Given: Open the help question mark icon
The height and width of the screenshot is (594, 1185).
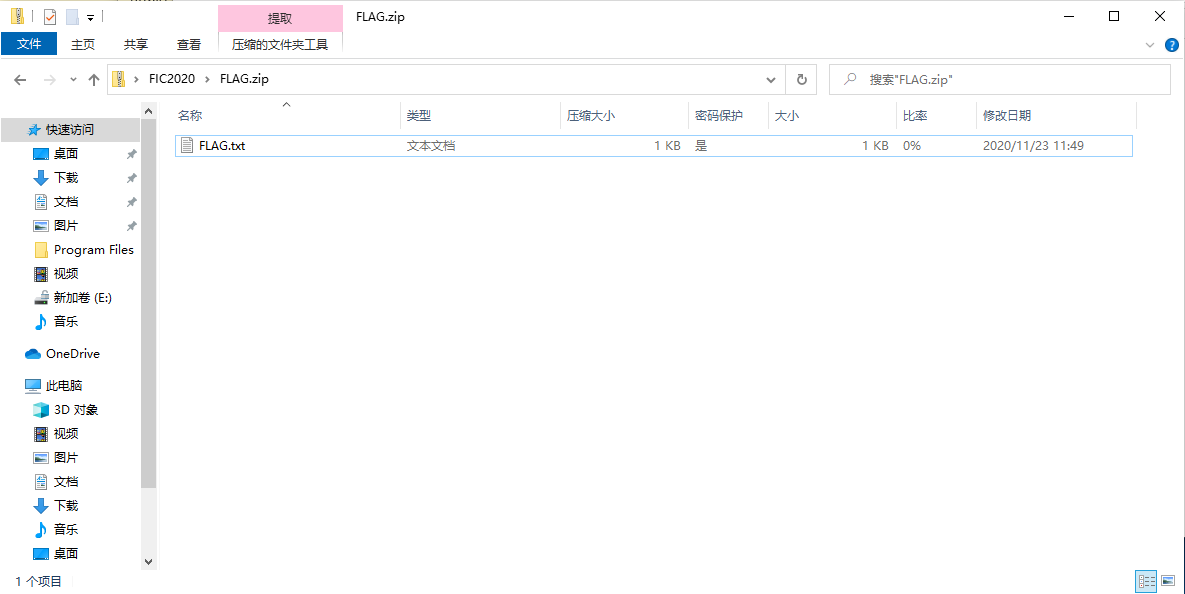Looking at the screenshot, I should (x=1169, y=45).
